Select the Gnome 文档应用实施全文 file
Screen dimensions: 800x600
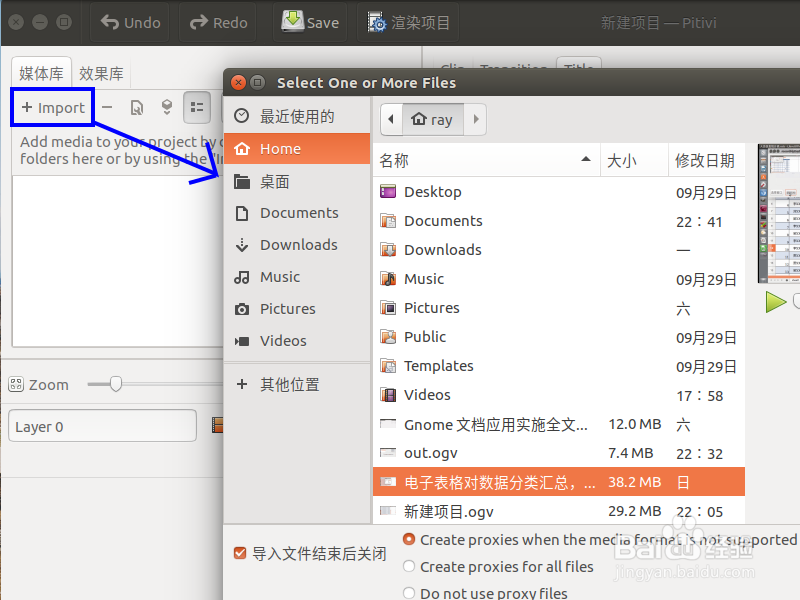[559, 424]
